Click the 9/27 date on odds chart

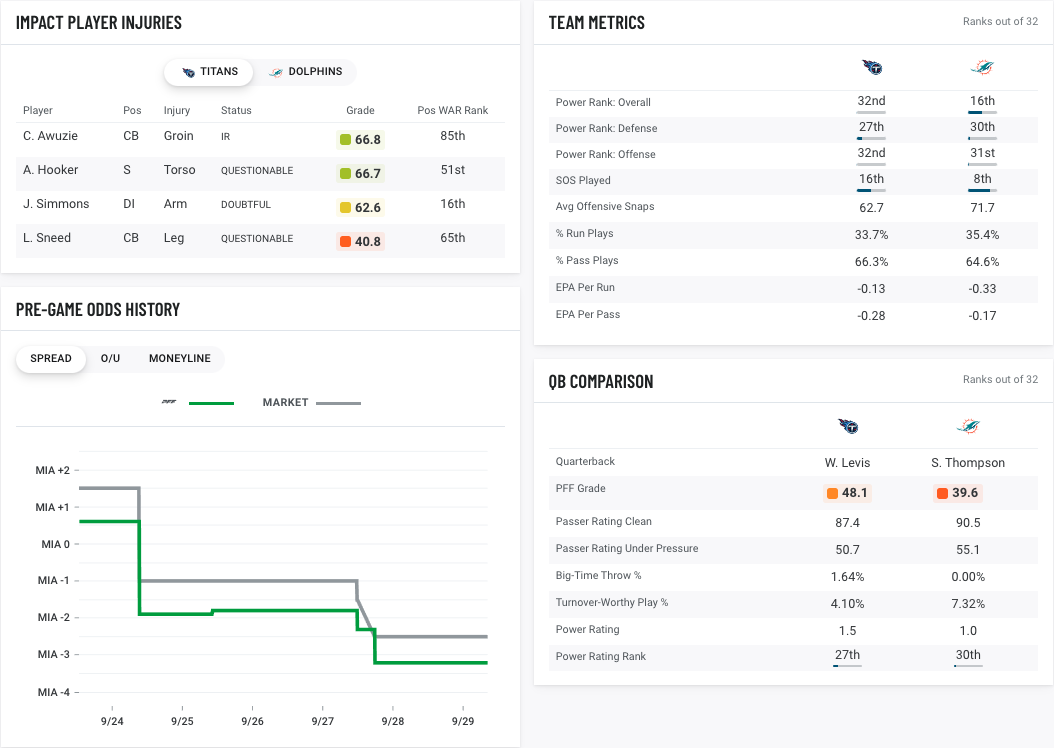point(322,721)
